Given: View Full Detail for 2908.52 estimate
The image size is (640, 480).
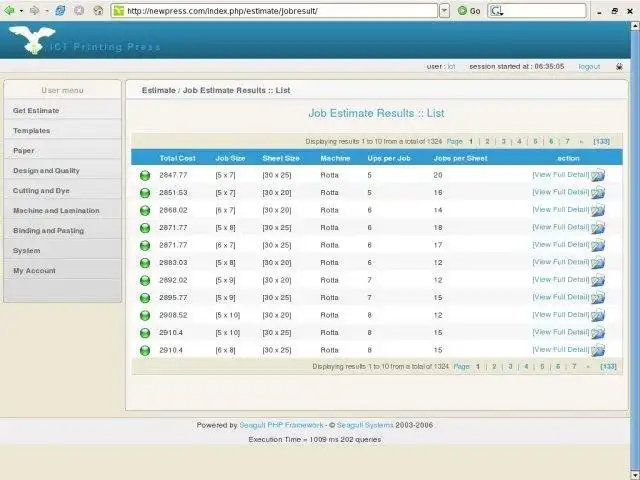Looking at the screenshot, I should 561,315.
